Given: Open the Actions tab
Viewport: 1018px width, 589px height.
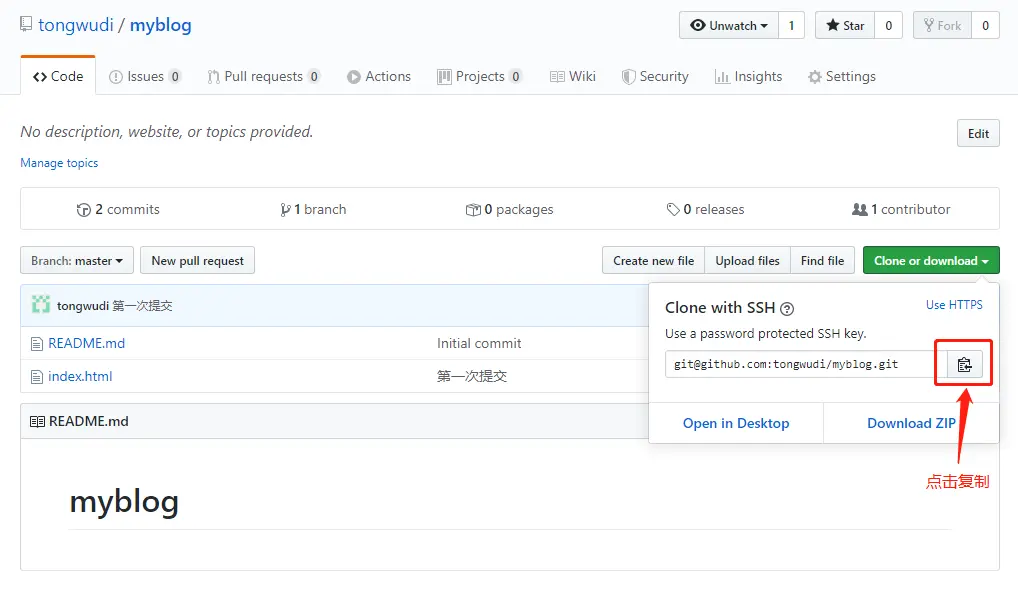Looking at the screenshot, I should point(379,76).
